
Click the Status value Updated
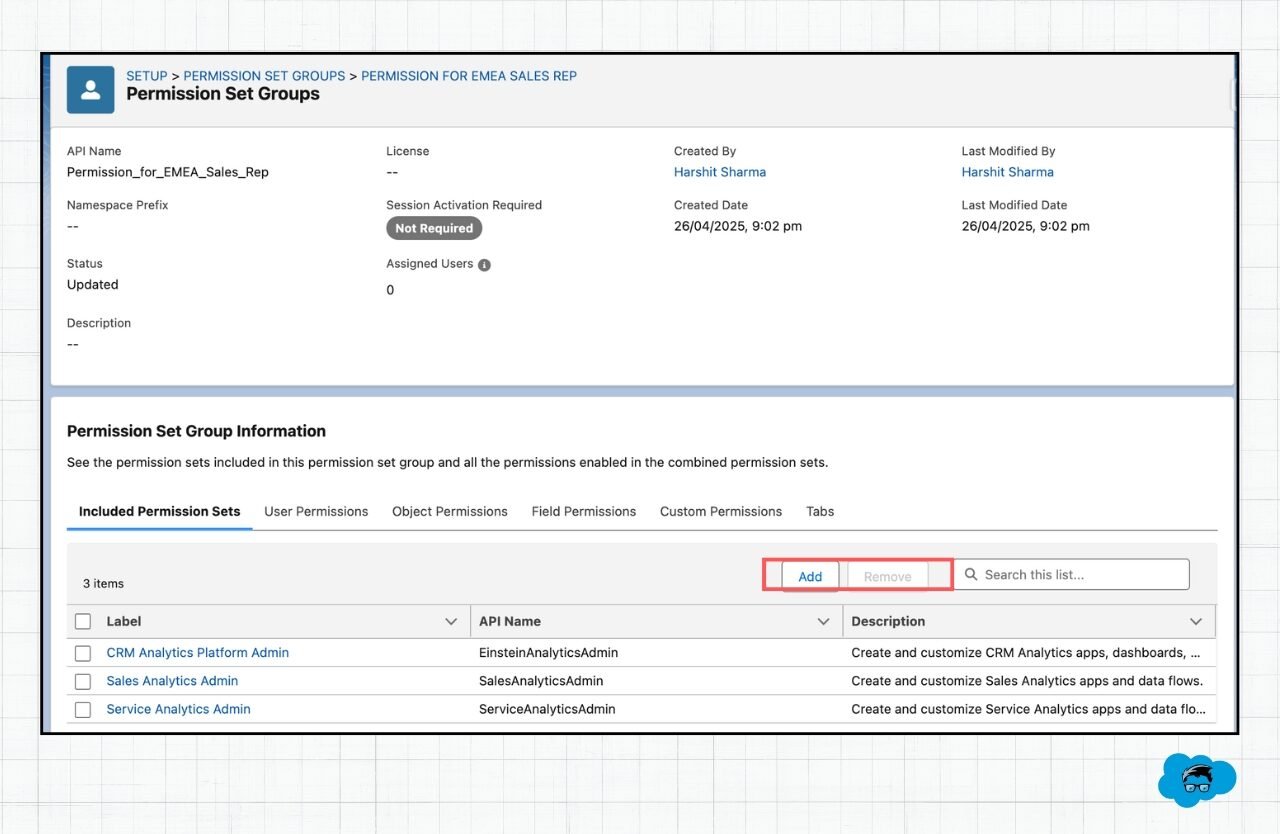coord(93,285)
